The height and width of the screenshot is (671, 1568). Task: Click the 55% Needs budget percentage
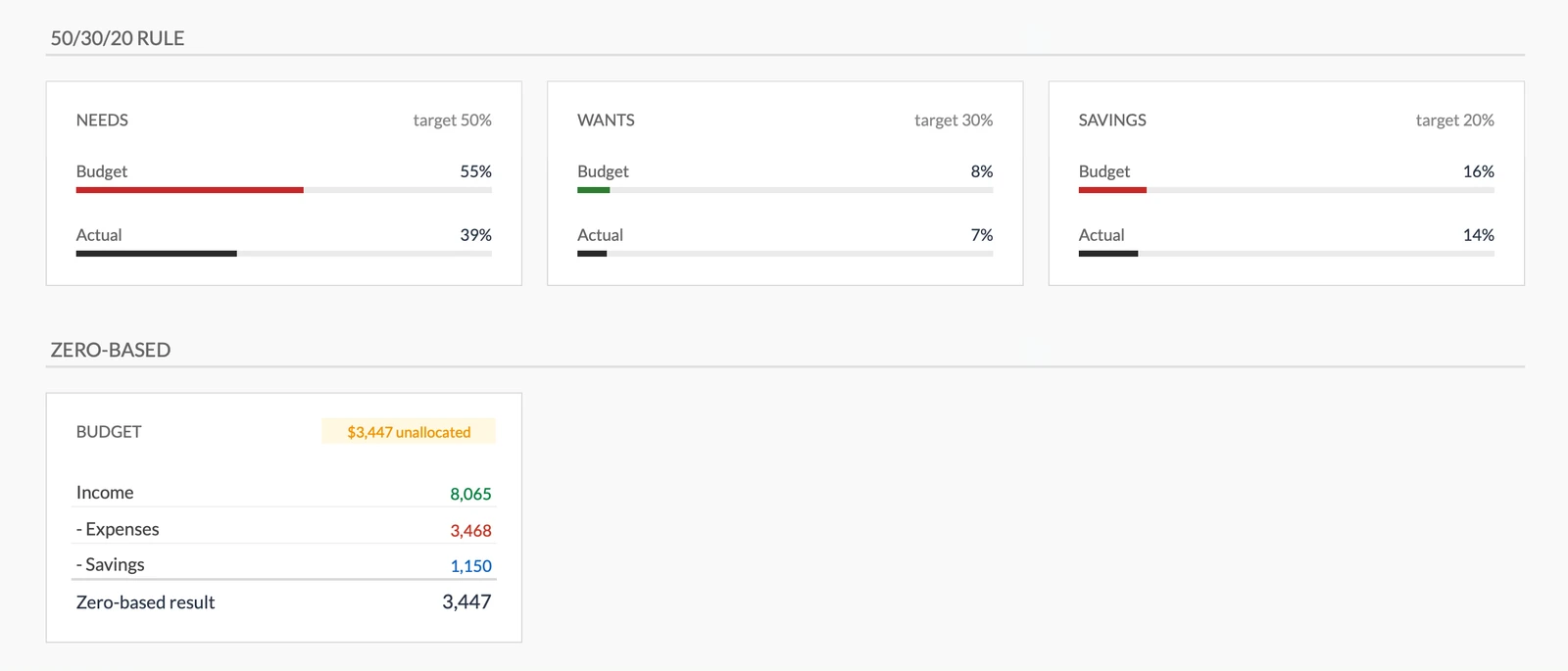point(475,171)
